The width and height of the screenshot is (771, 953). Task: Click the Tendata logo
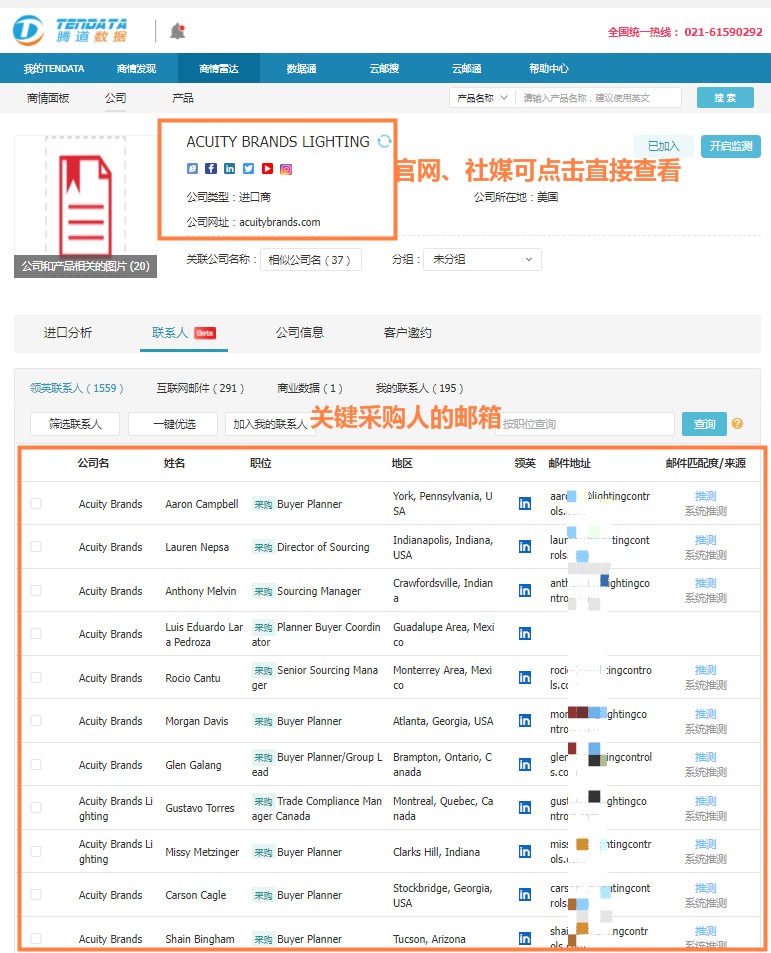(x=70, y=30)
